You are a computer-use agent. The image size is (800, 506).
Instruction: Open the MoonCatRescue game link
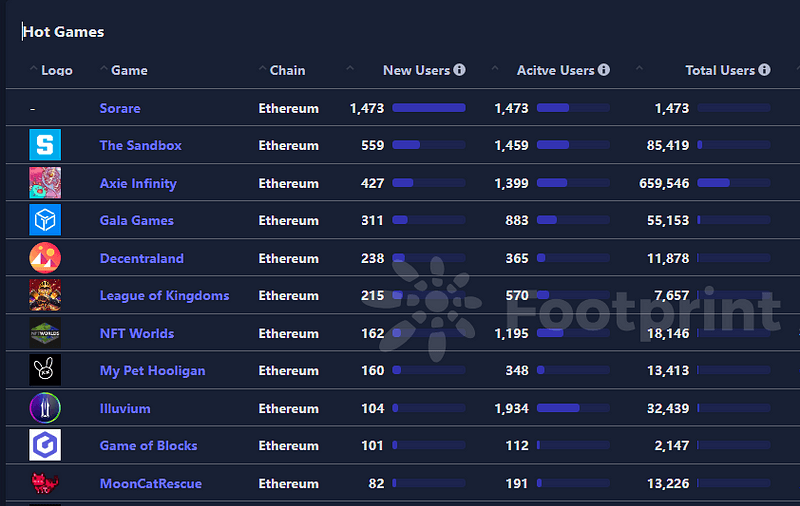click(x=151, y=483)
